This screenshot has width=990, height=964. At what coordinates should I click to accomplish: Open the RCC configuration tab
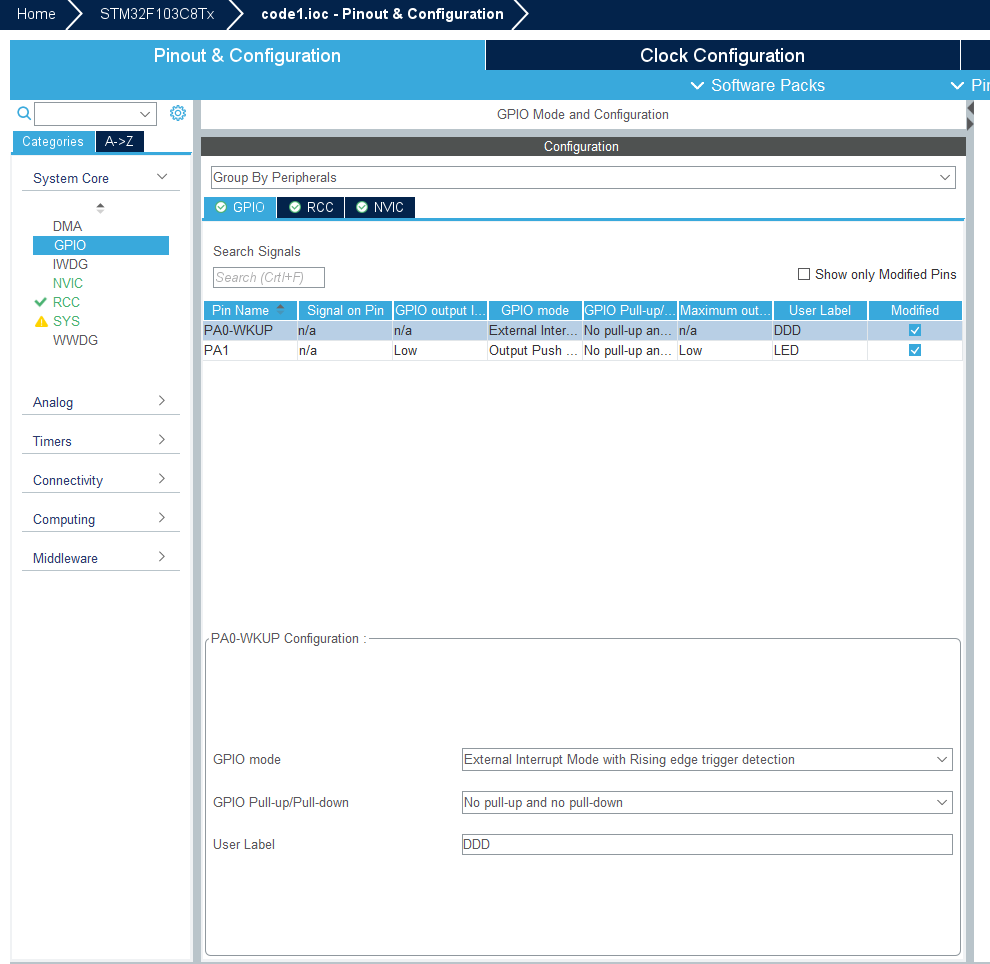pyautogui.click(x=311, y=207)
